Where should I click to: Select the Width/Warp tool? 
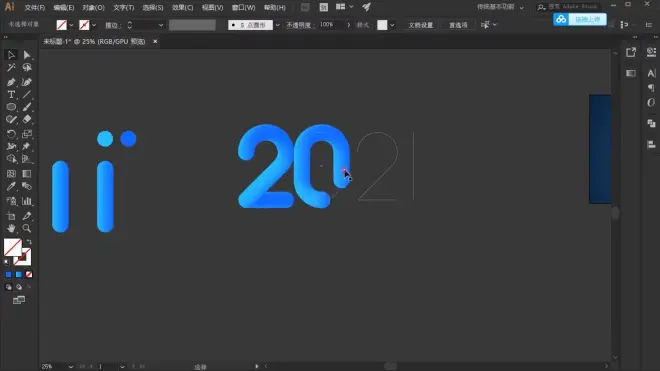pos(11,147)
